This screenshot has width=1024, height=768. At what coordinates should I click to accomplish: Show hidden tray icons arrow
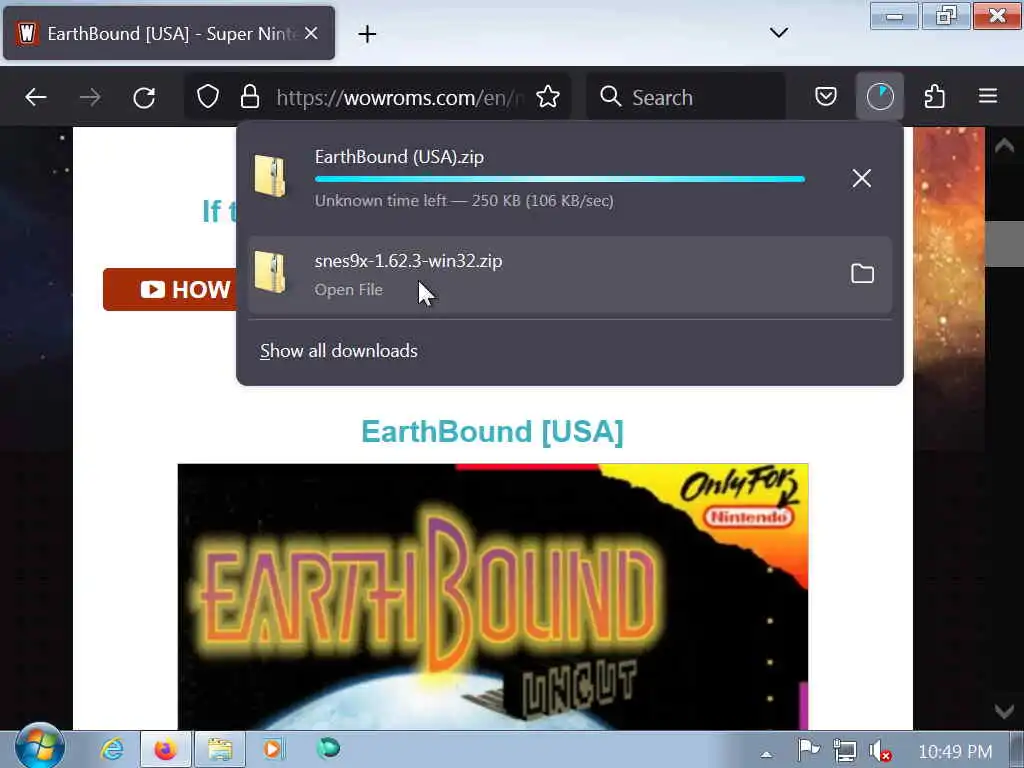pos(766,754)
